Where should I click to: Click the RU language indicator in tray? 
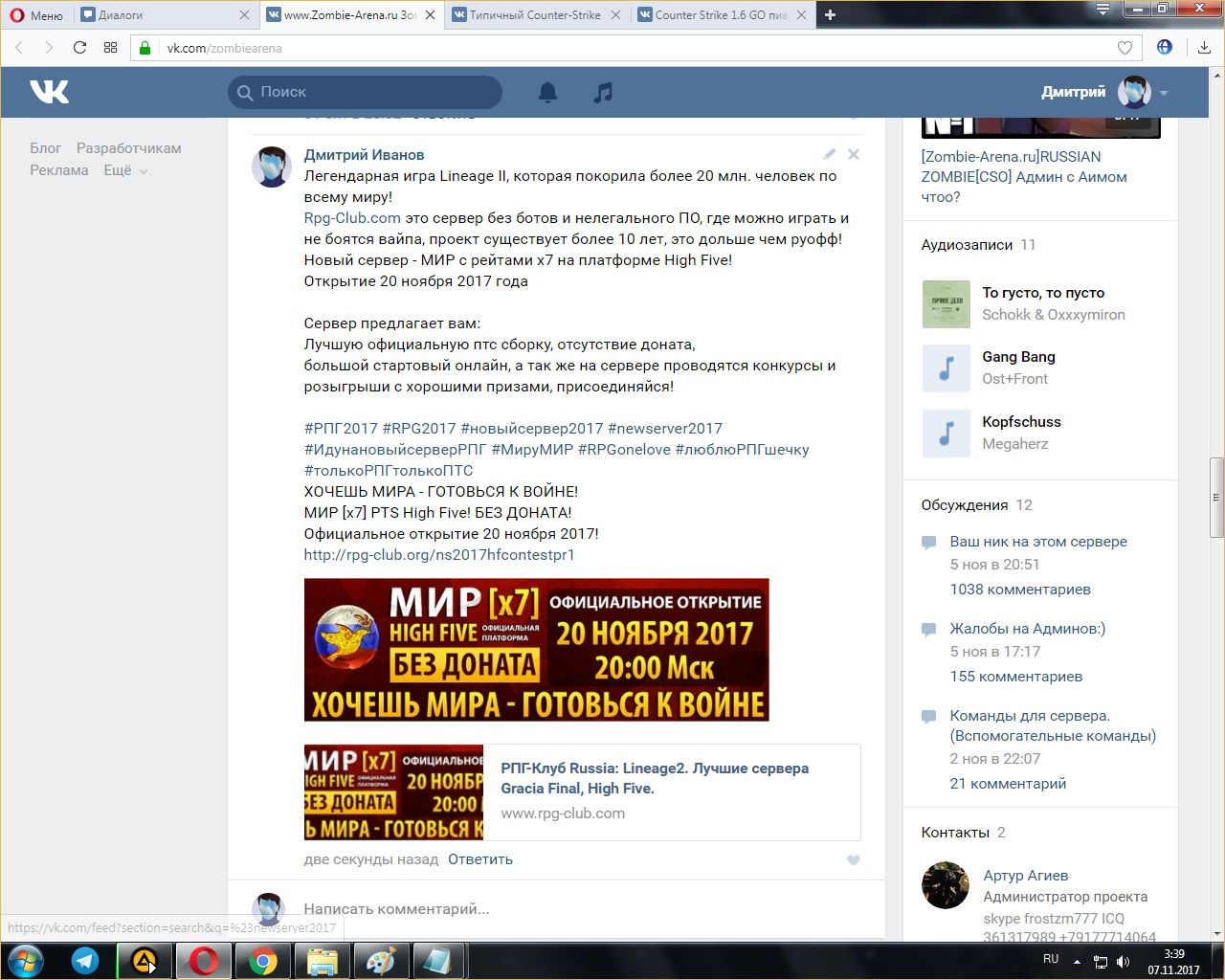coord(1051,959)
